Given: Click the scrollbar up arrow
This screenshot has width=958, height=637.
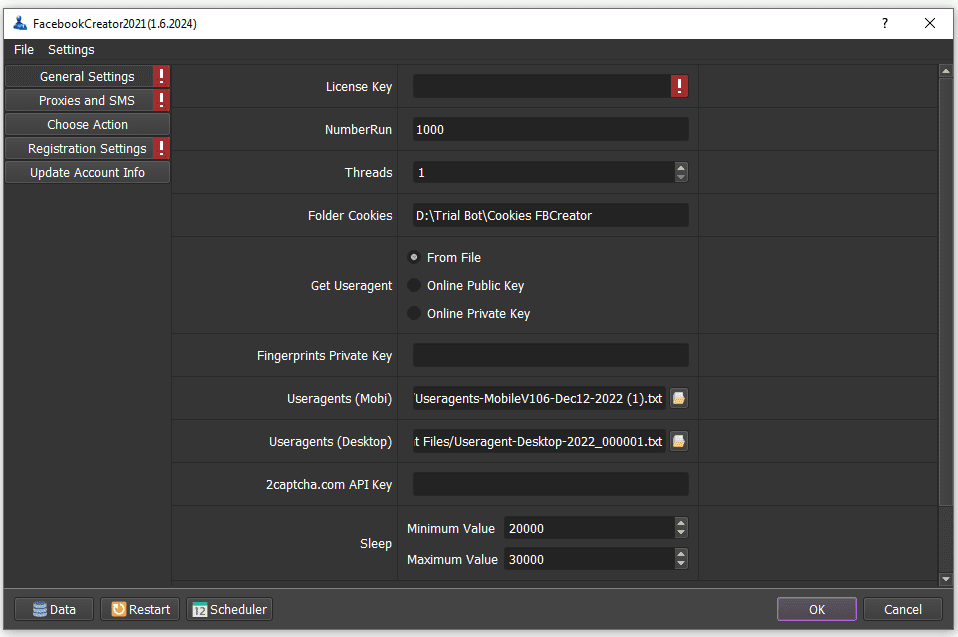Looking at the screenshot, I should 946,71.
